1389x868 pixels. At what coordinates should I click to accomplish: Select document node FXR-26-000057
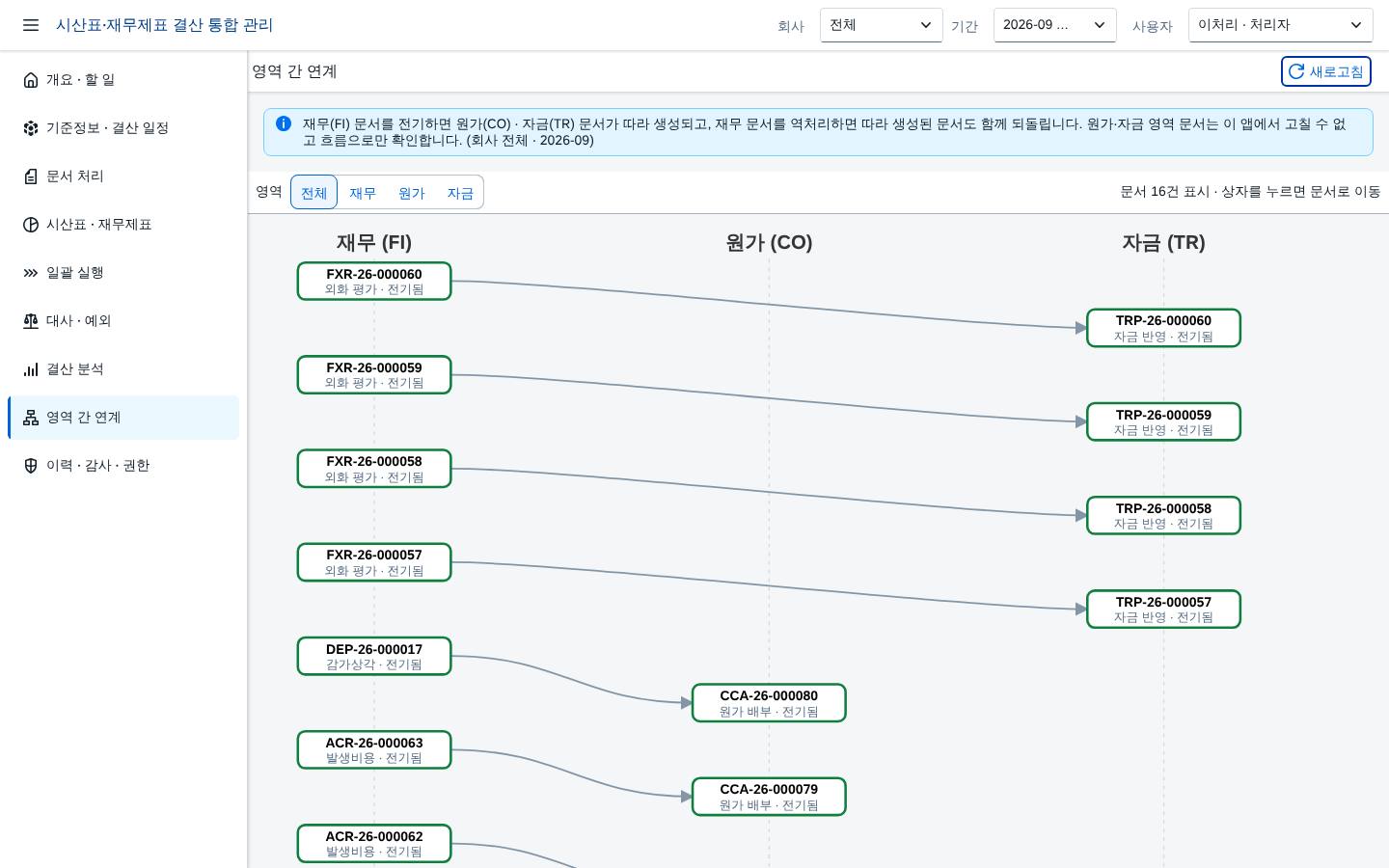[374, 562]
